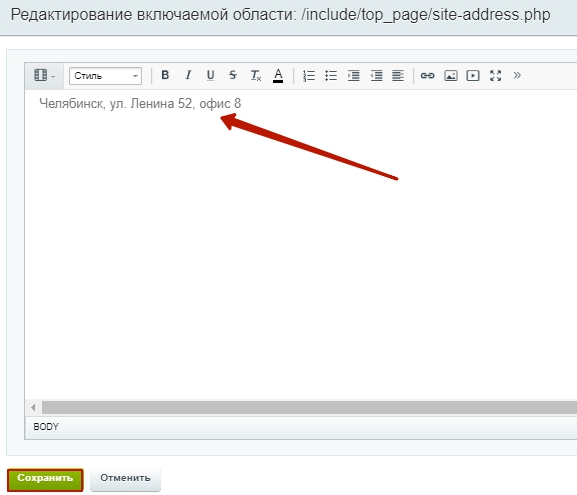This screenshot has height=495, width=577.
Task: Open the text color picker
Action: point(278,75)
